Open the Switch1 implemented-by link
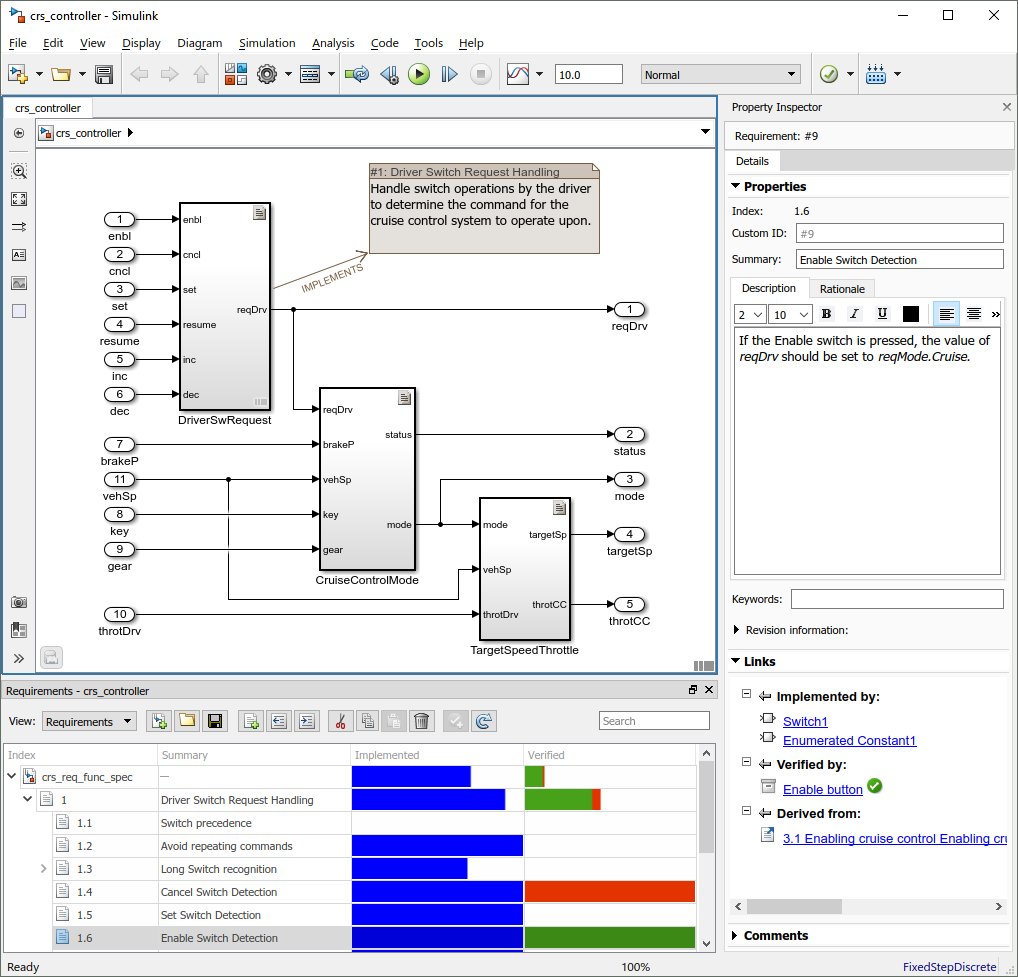Image resolution: width=1018 pixels, height=977 pixels. click(805, 721)
